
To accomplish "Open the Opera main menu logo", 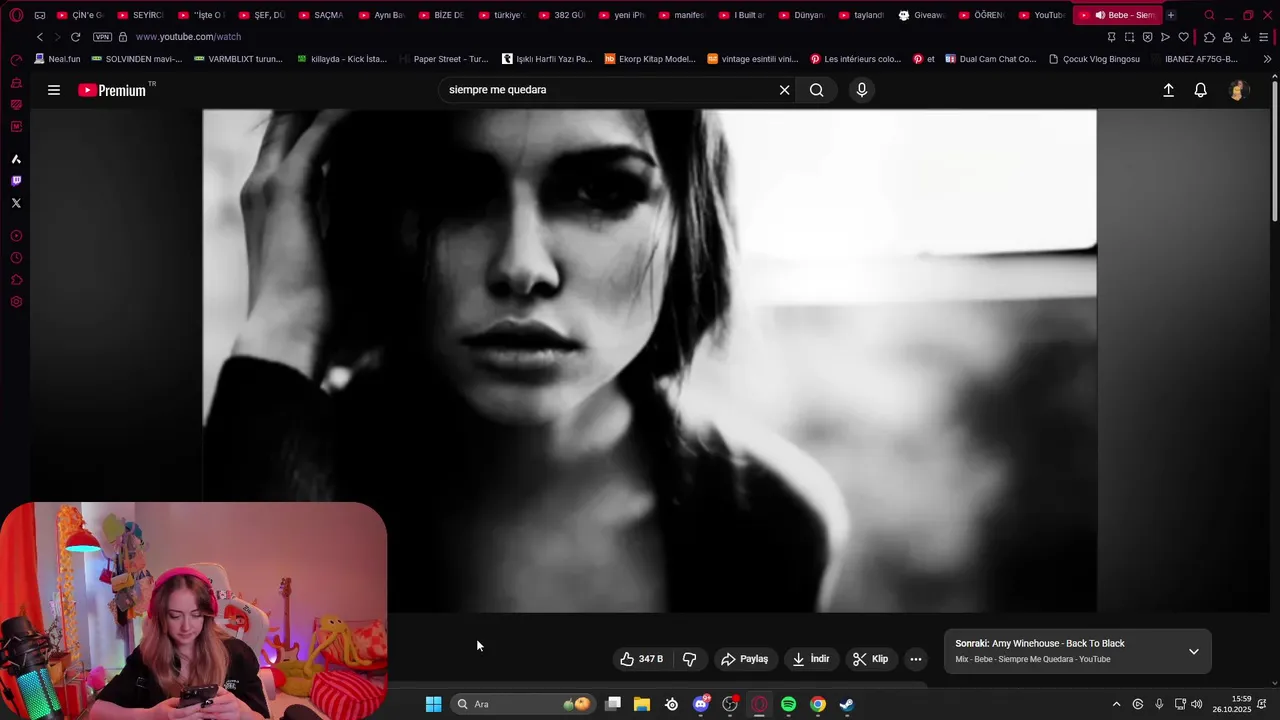I will pos(16,15).
